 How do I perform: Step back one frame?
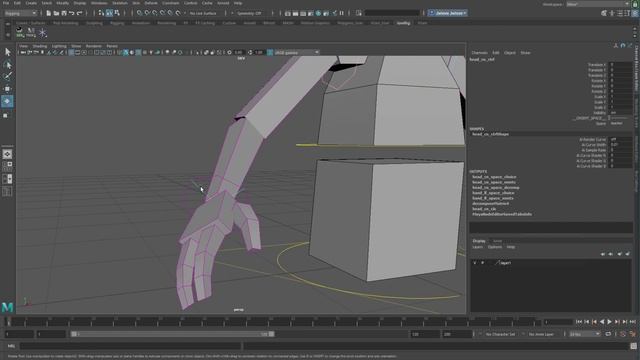pyautogui.click(x=587, y=322)
